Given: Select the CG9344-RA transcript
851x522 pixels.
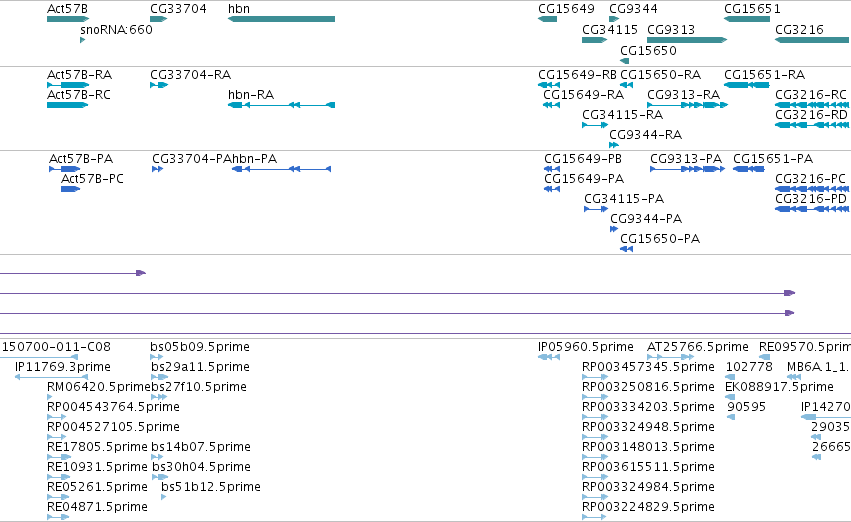Looking at the screenshot, I should [614, 145].
